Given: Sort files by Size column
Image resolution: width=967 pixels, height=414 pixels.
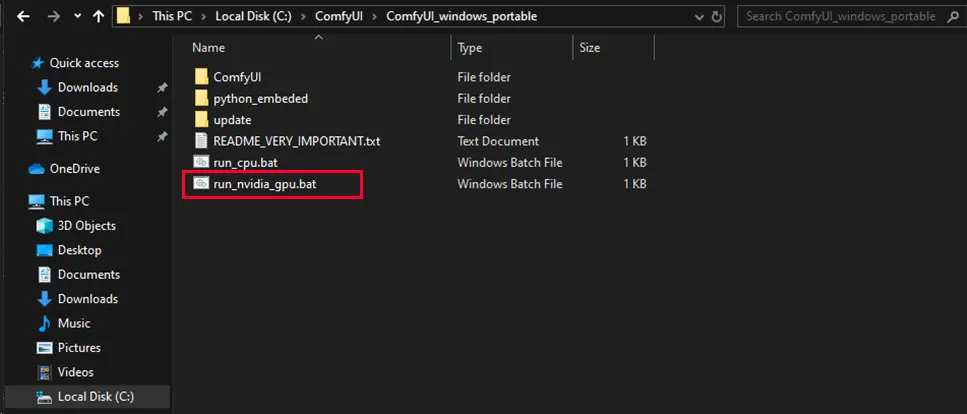Looking at the screenshot, I should coord(590,48).
